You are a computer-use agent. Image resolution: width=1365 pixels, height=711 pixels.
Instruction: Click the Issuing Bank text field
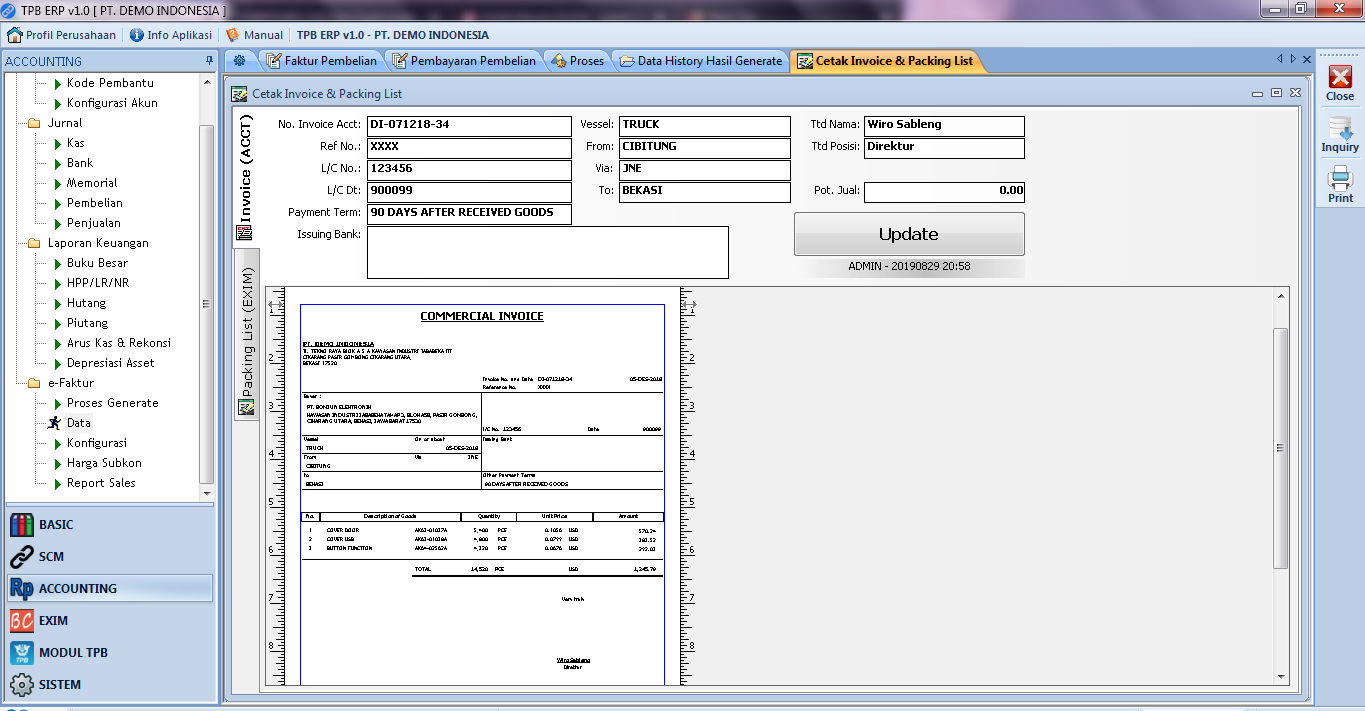pos(547,252)
